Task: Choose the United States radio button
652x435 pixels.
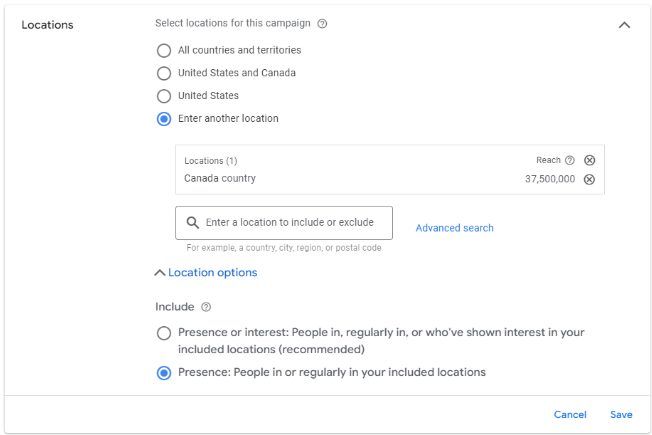Action: tap(164, 96)
